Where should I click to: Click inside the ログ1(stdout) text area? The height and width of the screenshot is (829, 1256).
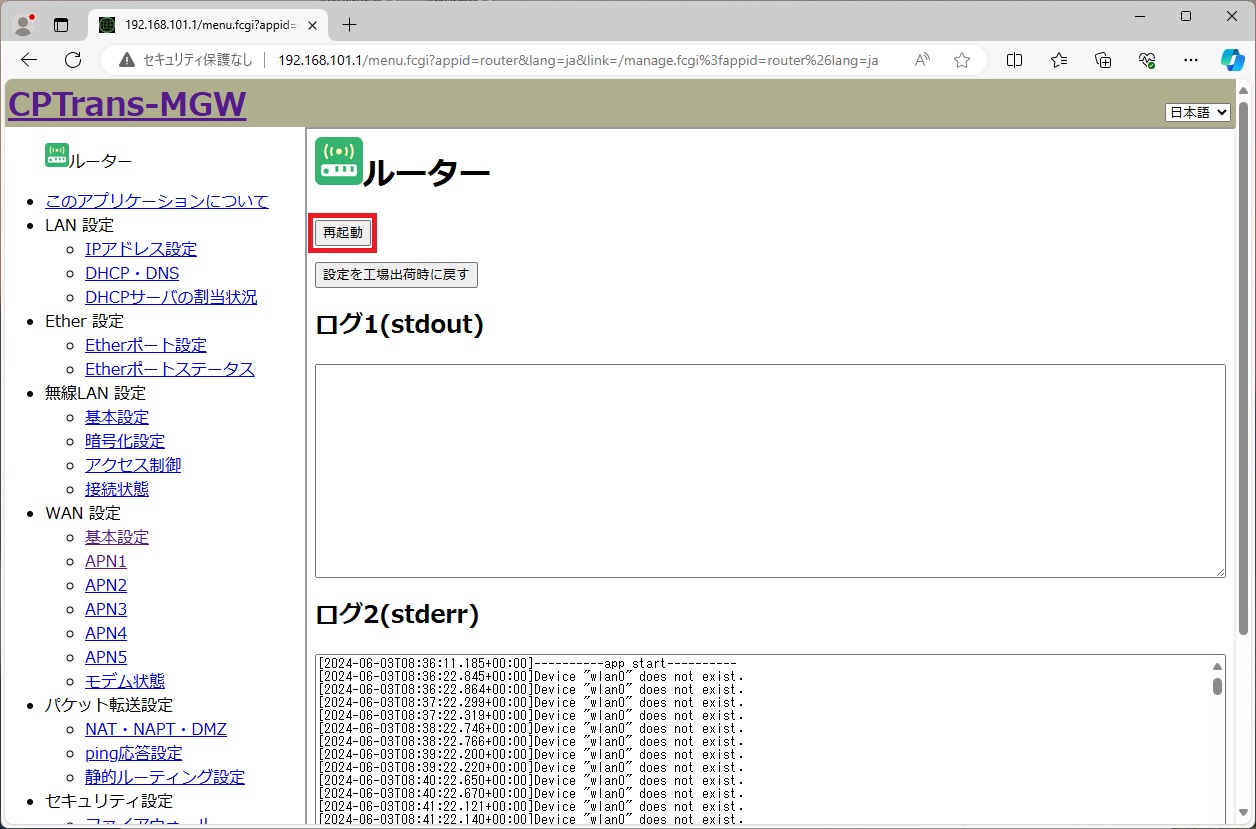pyautogui.click(x=769, y=470)
